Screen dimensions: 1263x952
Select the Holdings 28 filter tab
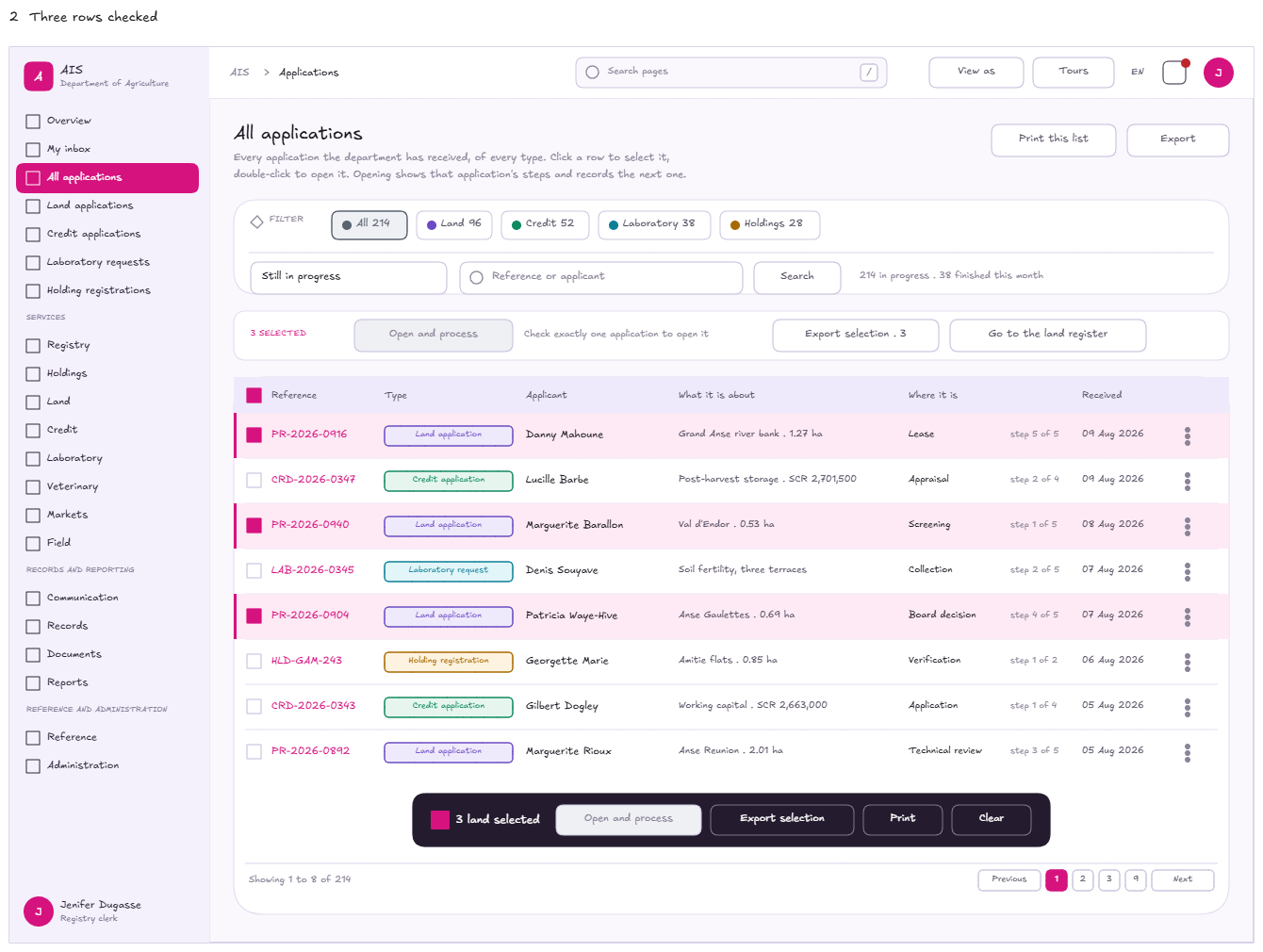(769, 224)
